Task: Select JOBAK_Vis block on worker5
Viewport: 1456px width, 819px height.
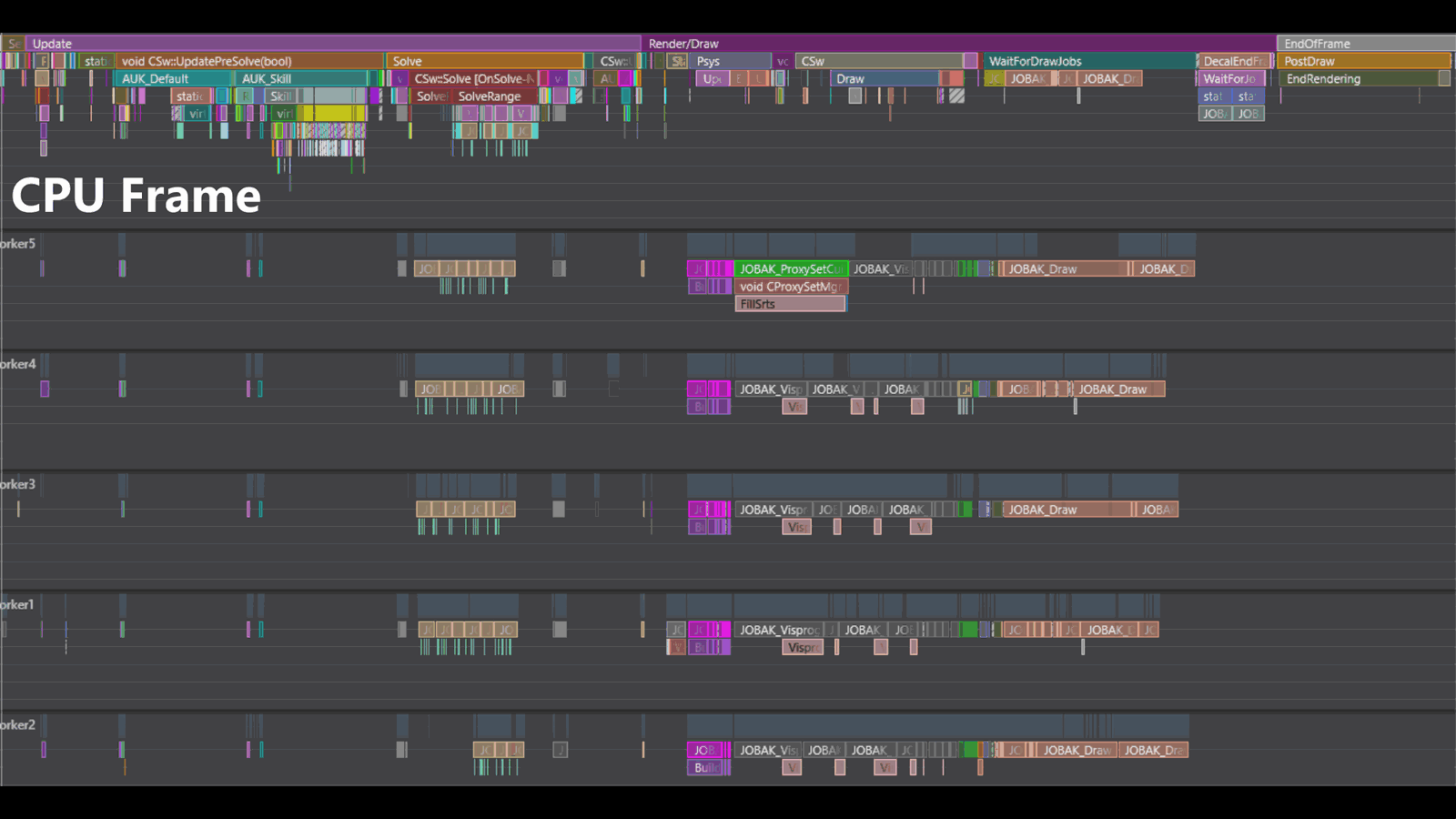Action: (x=880, y=268)
